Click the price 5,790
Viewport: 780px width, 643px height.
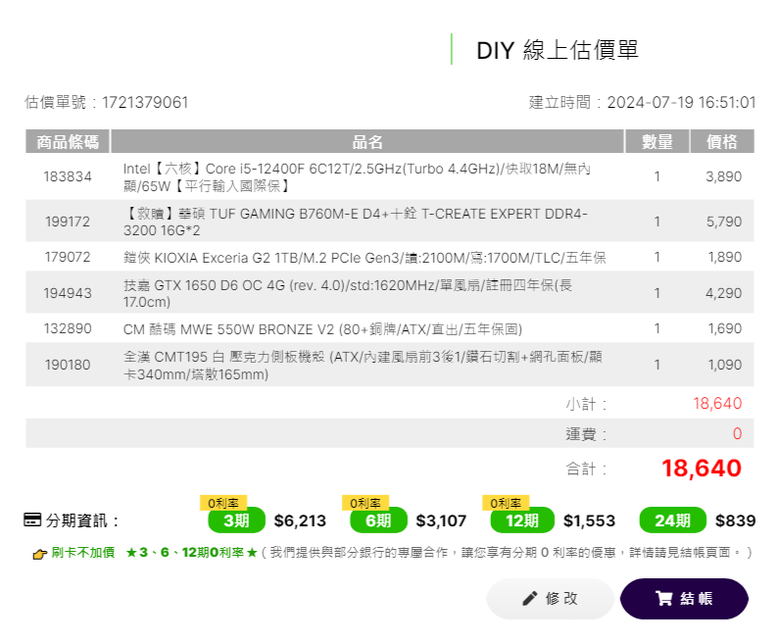click(724, 221)
